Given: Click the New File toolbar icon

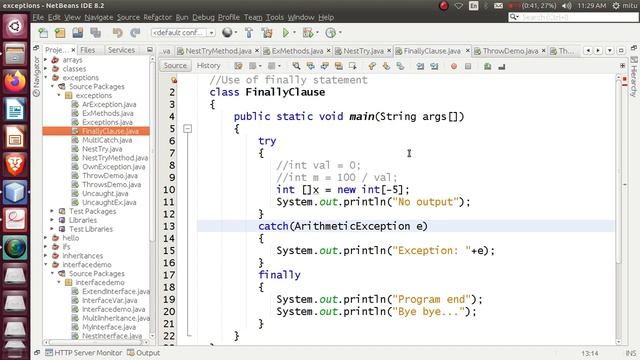Looking at the screenshot, I should pyautogui.click(x=43, y=33).
